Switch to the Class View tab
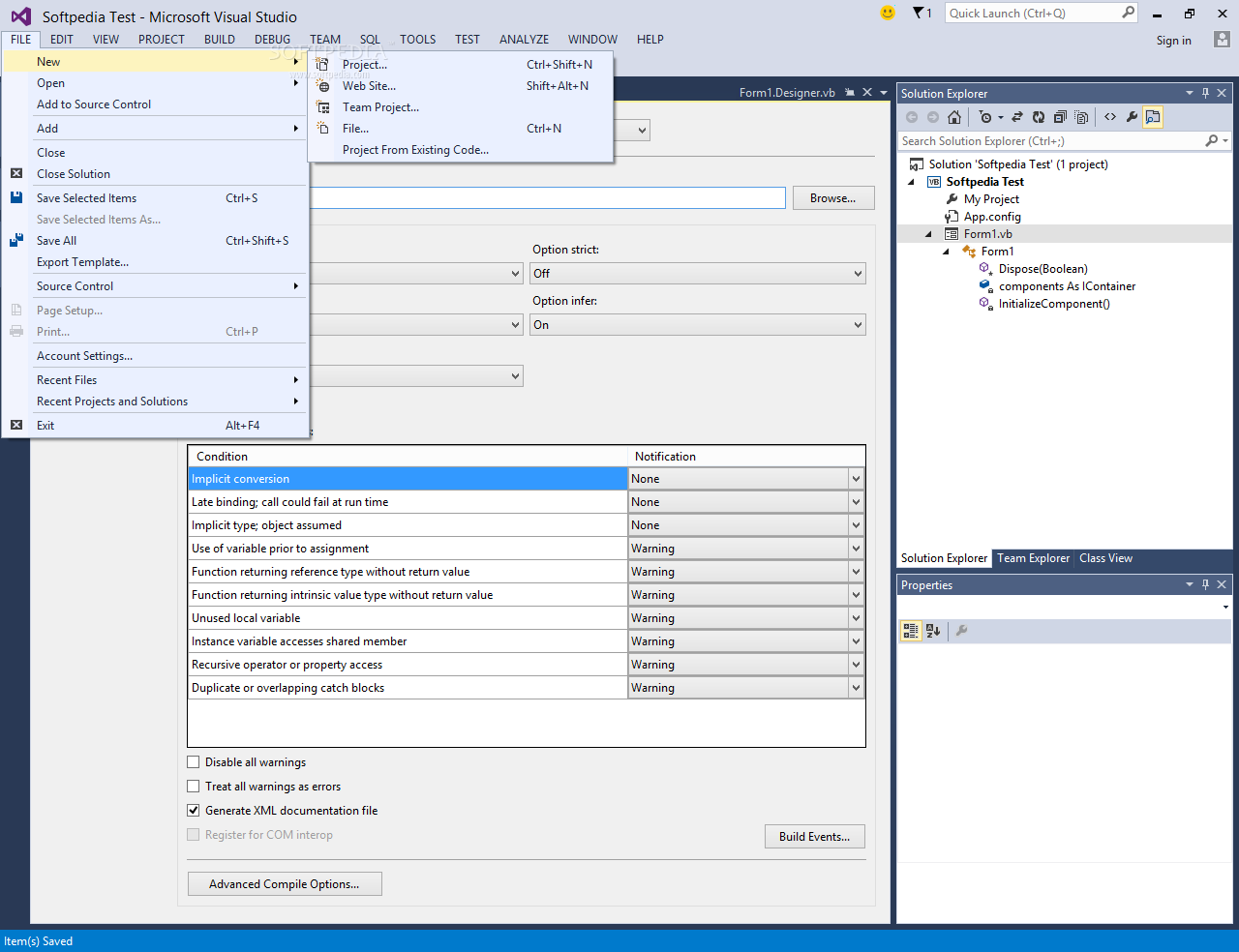This screenshot has width=1239, height=952. click(1105, 558)
